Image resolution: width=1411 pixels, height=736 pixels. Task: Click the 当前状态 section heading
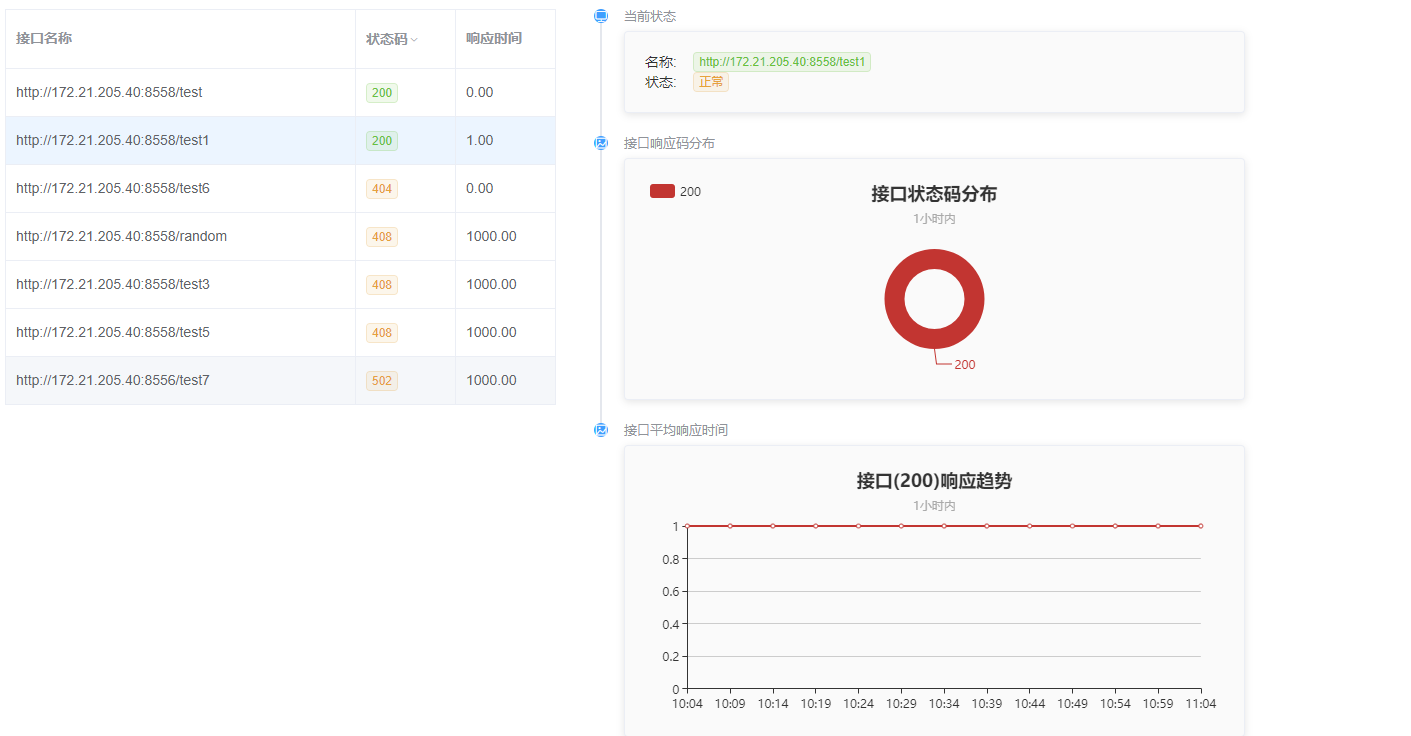point(650,16)
